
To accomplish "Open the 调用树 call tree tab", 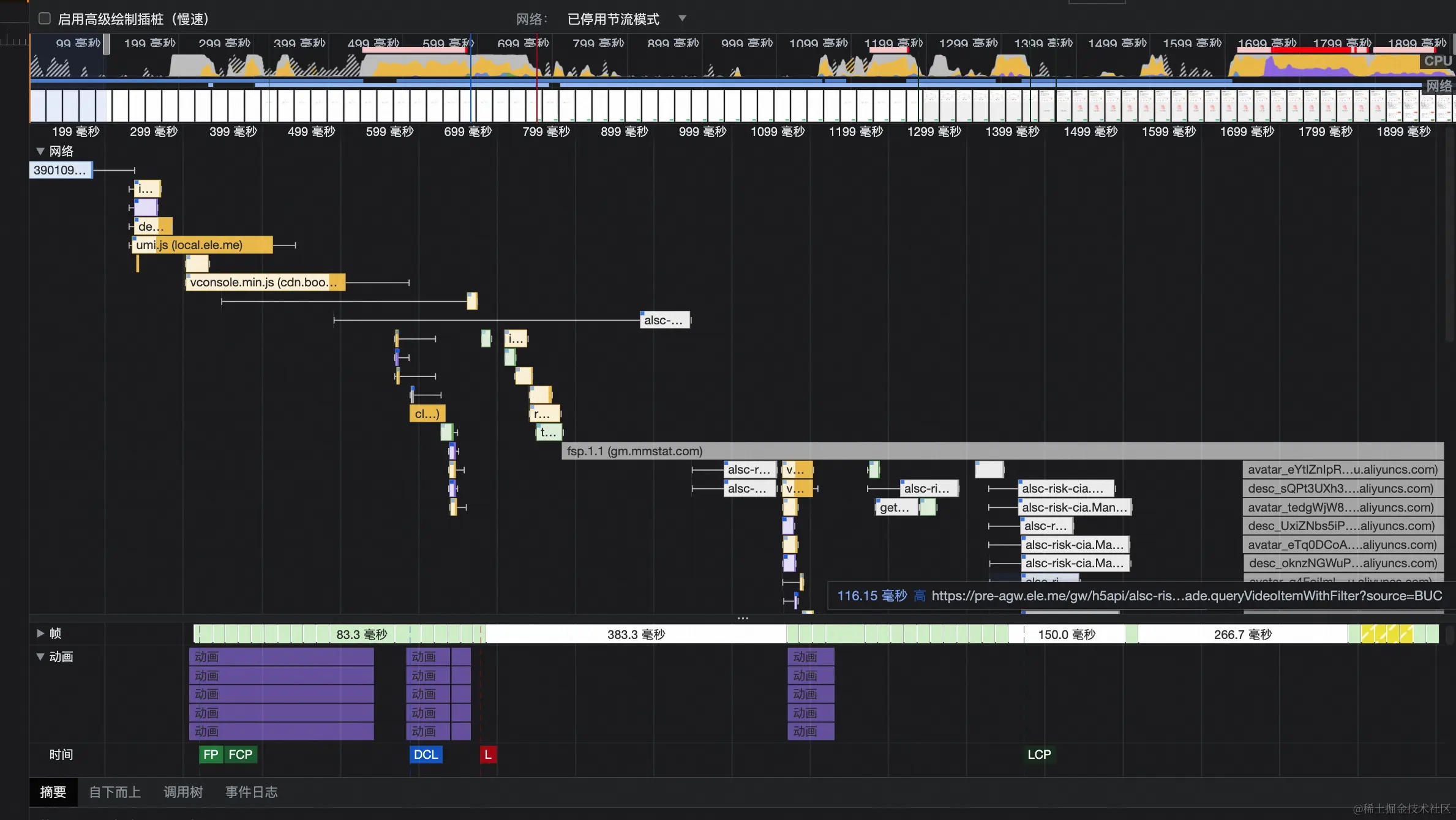I will click(182, 792).
